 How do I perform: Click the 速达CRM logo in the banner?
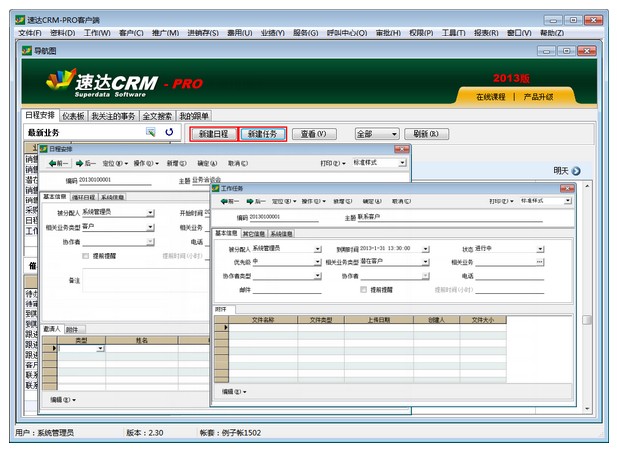(x=103, y=83)
